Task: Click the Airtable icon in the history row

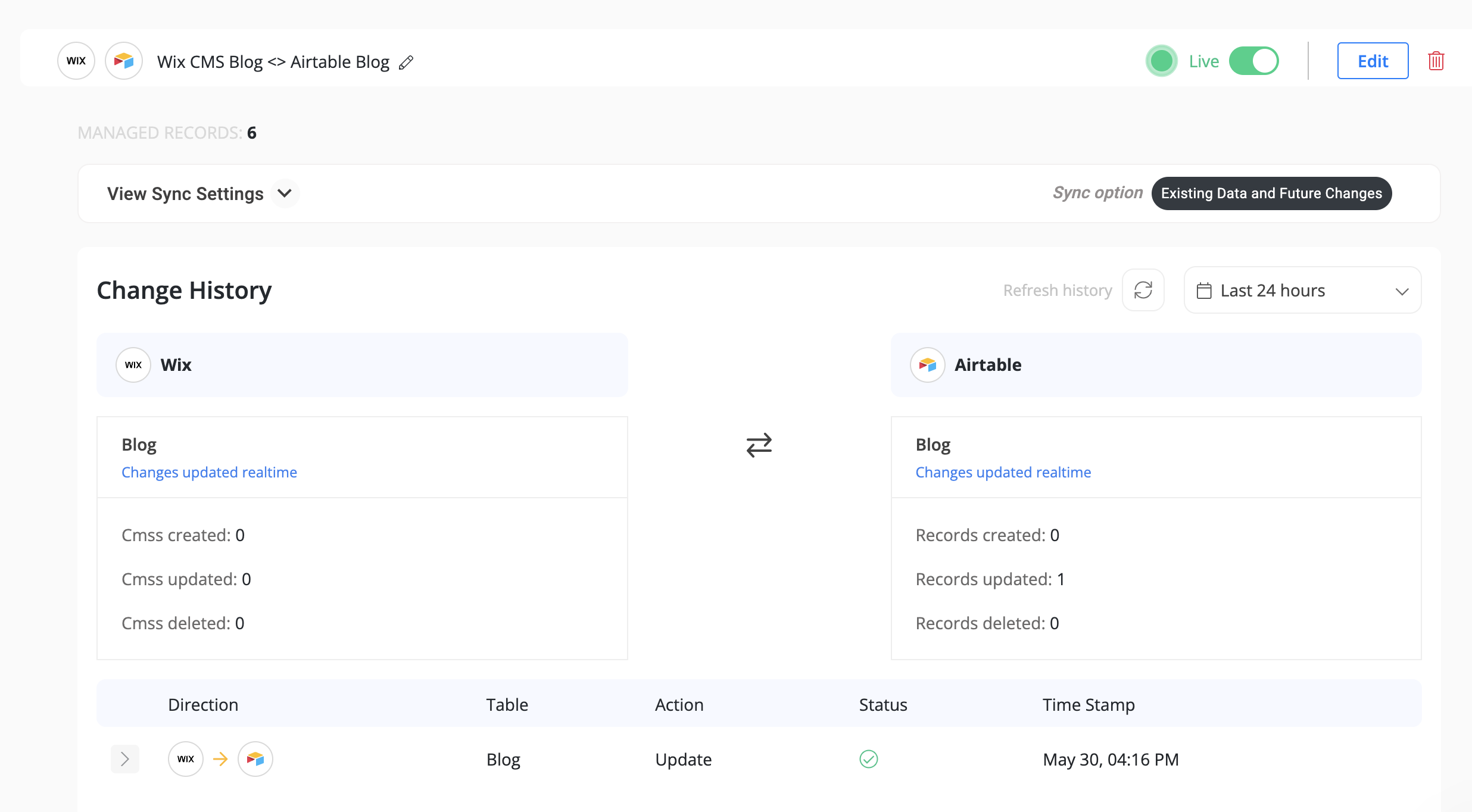Action: [255, 759]
